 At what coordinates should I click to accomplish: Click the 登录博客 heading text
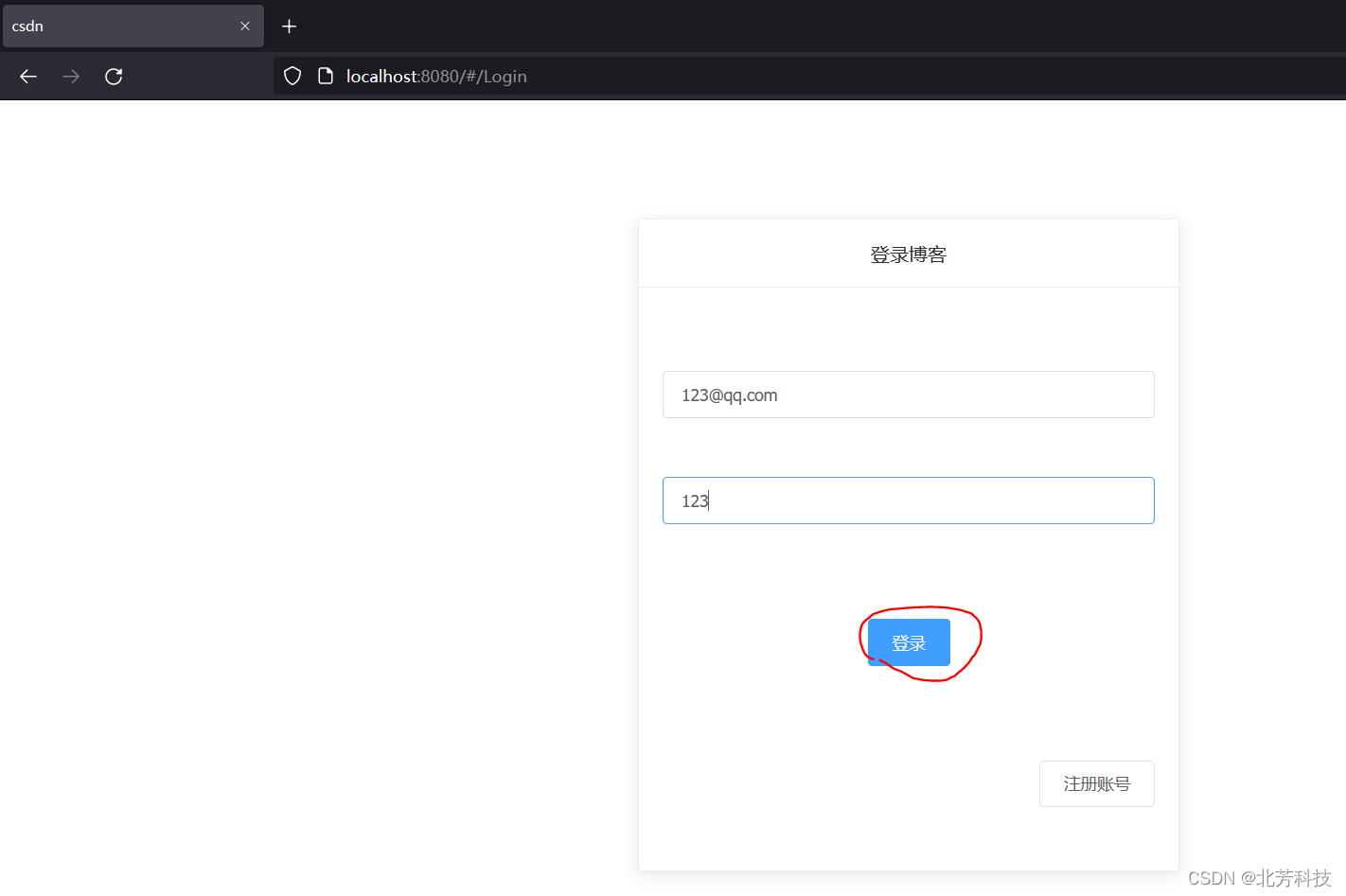click(909, 255)
